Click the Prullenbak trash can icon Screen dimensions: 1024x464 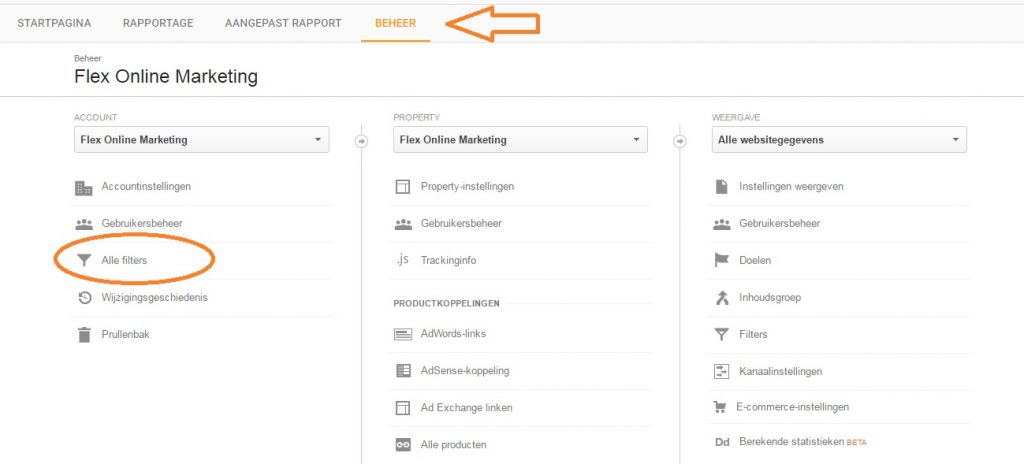click(x=84, y=335)
